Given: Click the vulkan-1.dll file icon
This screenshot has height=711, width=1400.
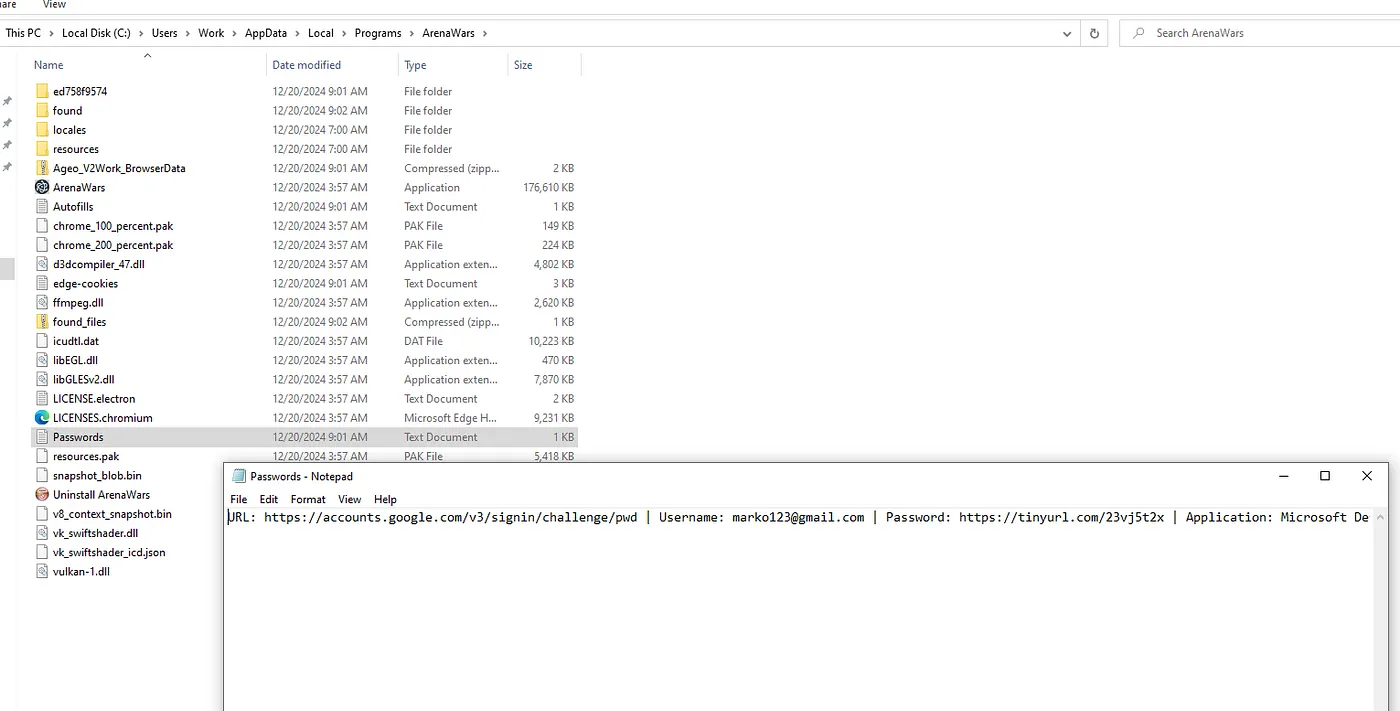Looking at the screenshot, I should (x=41, y=571).
